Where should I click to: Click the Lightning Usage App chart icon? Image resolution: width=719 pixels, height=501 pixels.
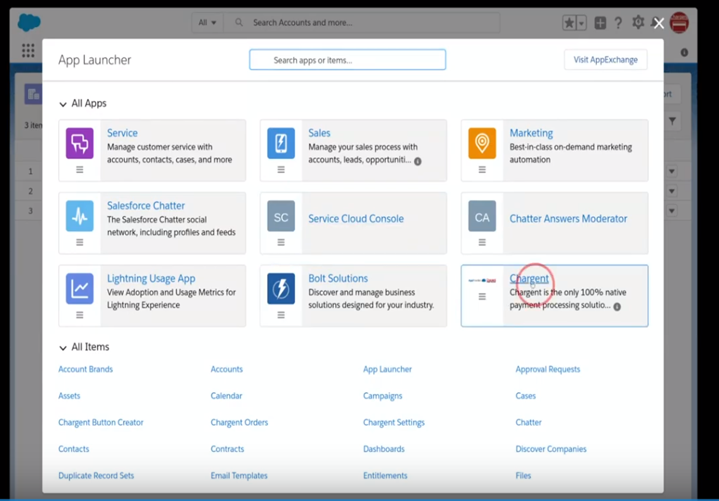pyautogui.click(x=80, y=289)
